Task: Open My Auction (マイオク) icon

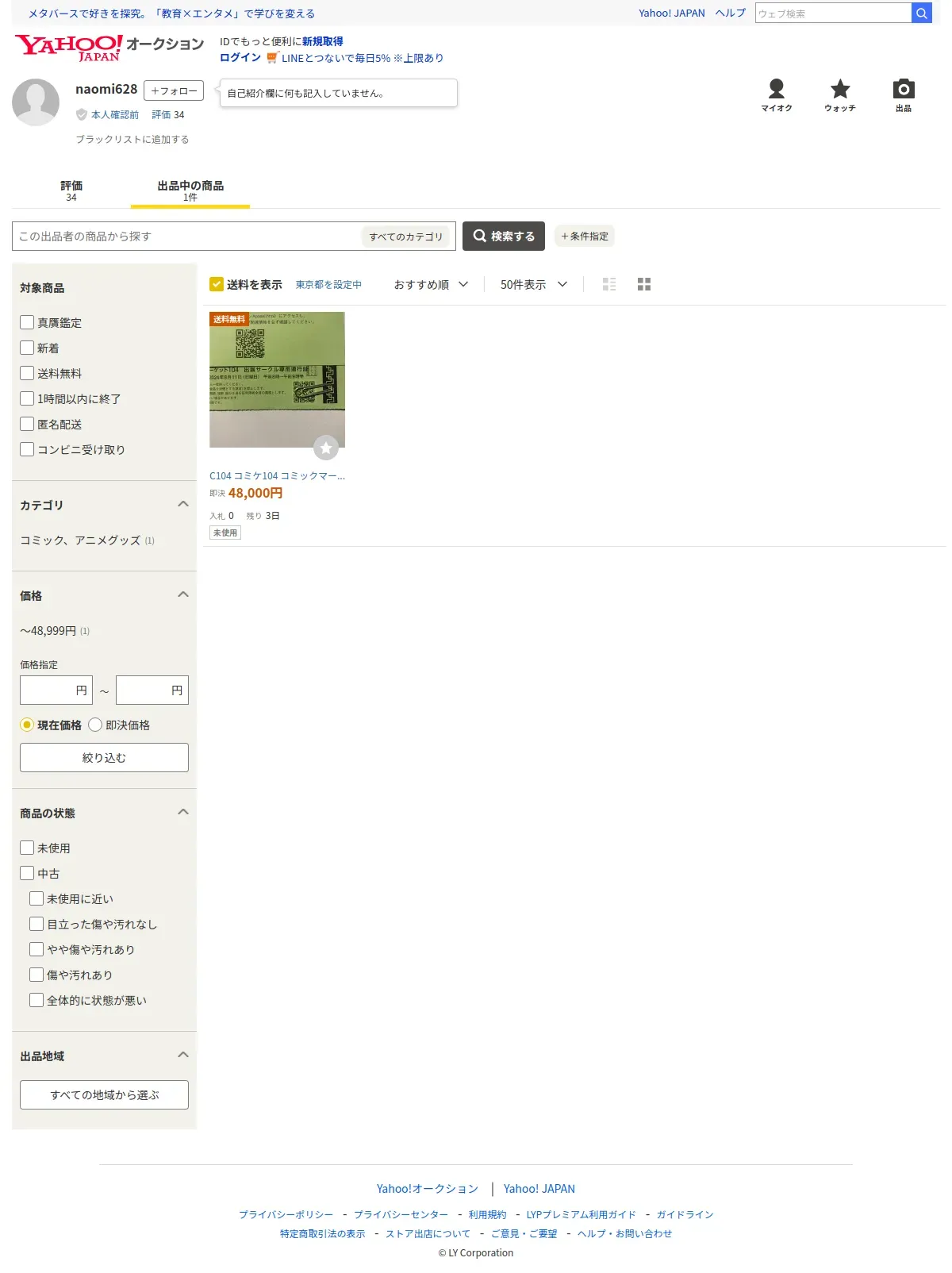Action: click(777, 95)
